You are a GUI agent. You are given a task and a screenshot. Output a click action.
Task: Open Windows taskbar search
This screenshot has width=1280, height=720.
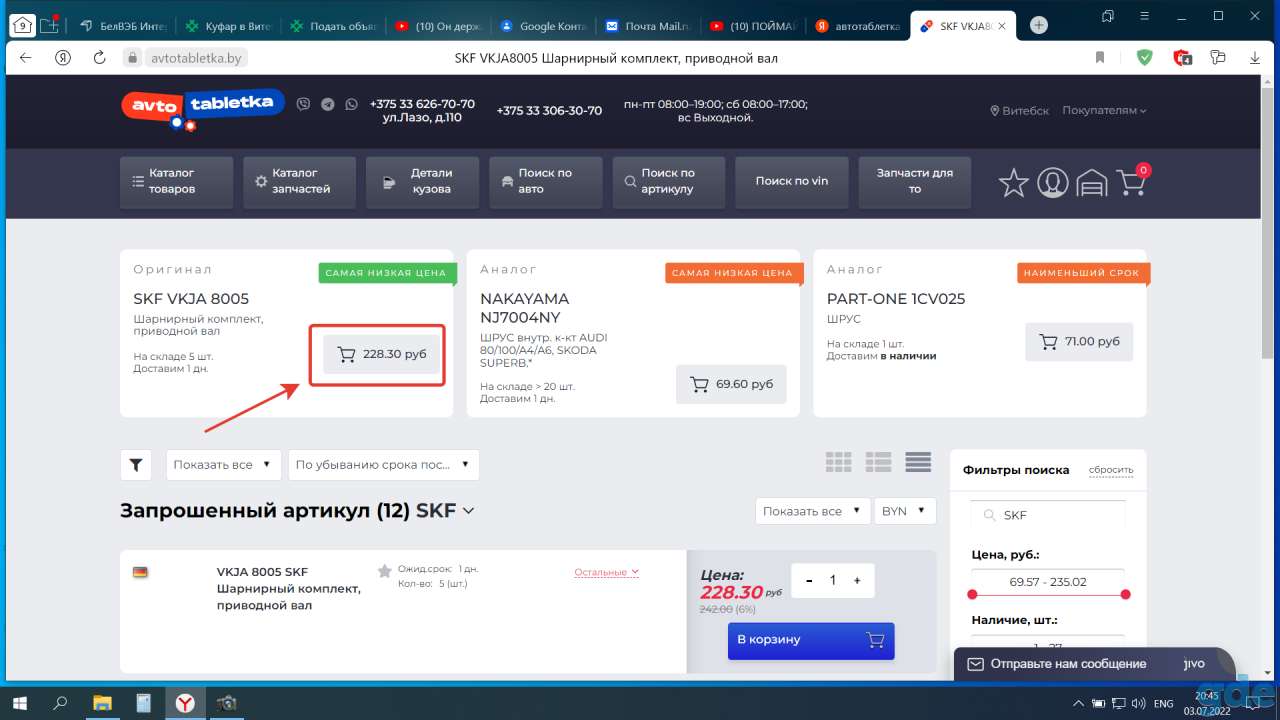pos(60,703)
